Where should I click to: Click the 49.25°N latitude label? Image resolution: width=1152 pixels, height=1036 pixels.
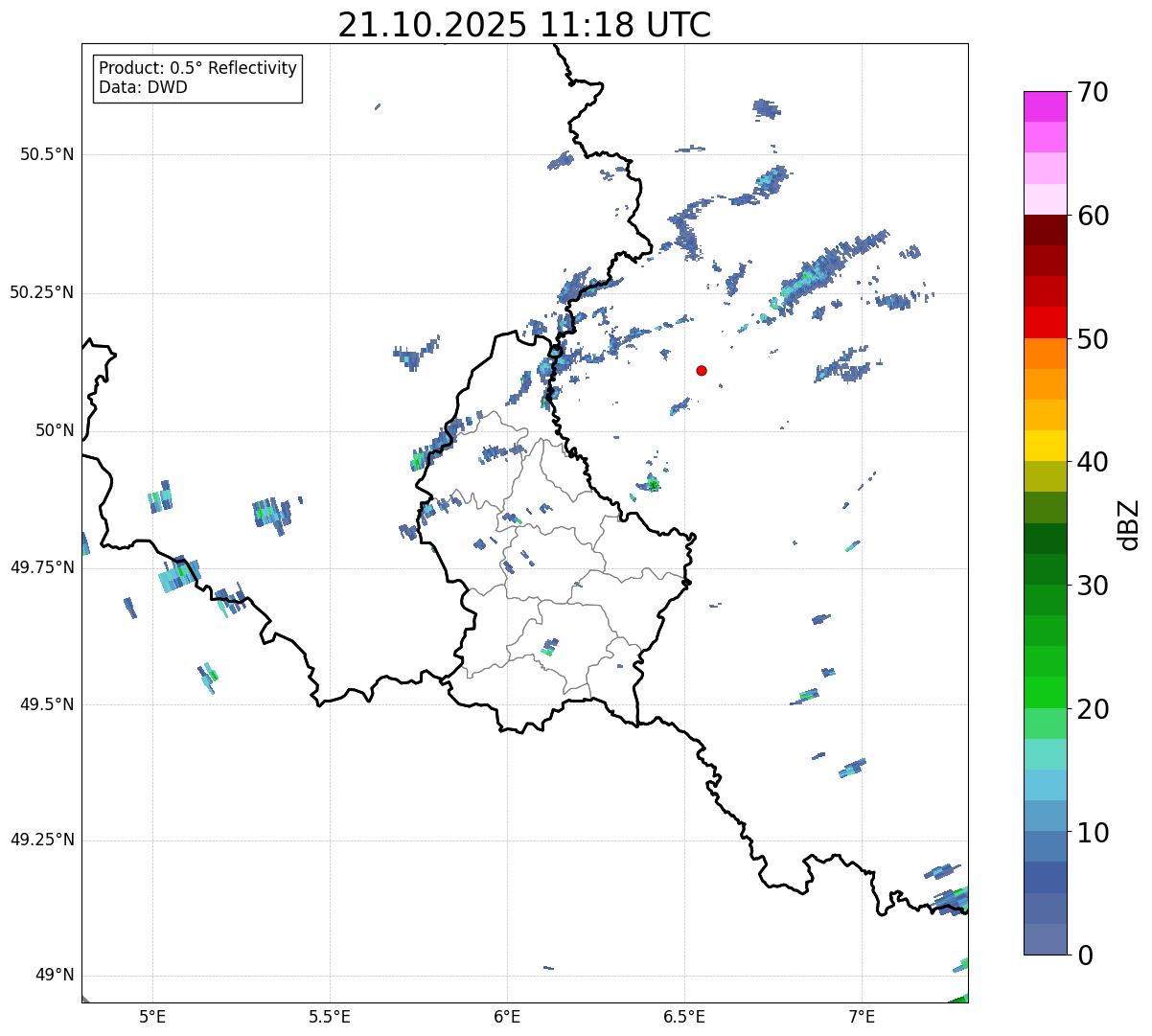(41, 840)
